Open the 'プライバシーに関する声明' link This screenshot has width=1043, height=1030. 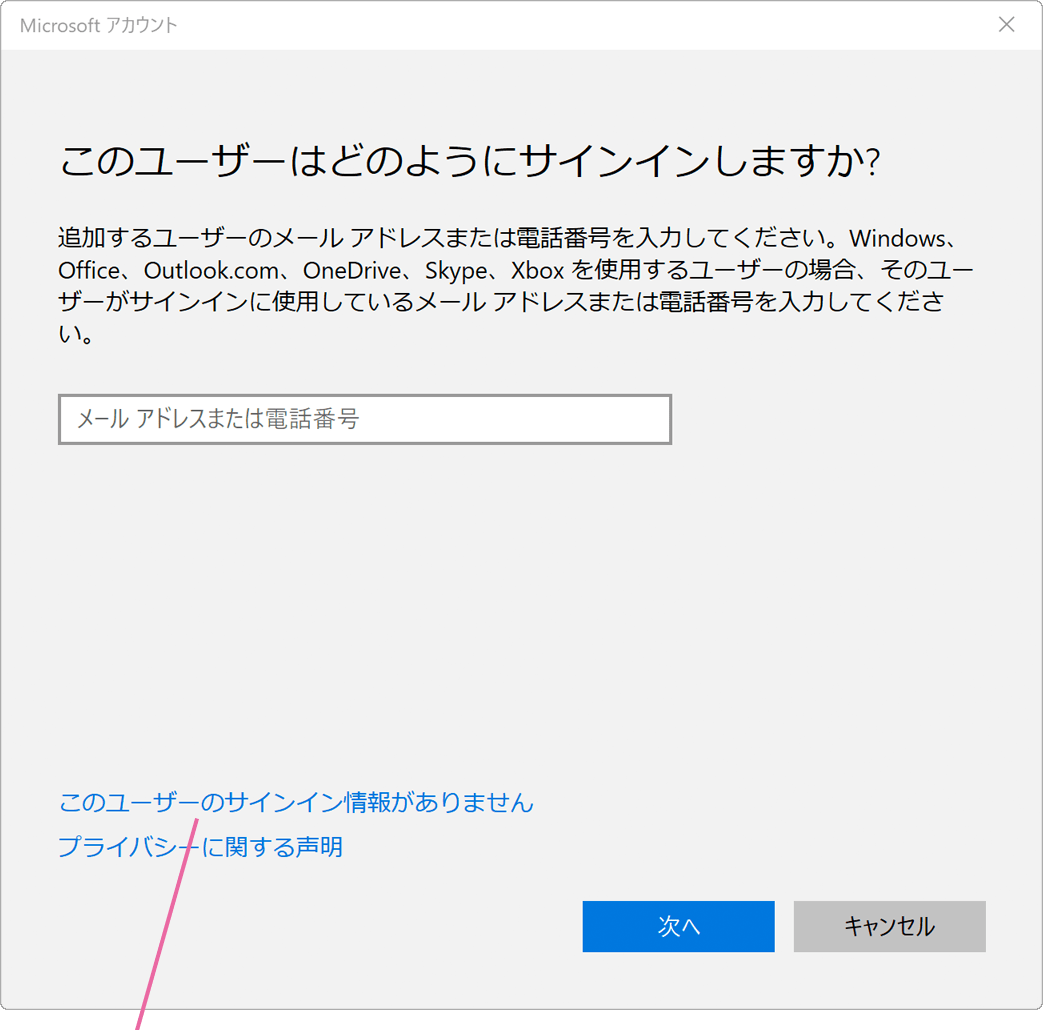pos(200,847)
